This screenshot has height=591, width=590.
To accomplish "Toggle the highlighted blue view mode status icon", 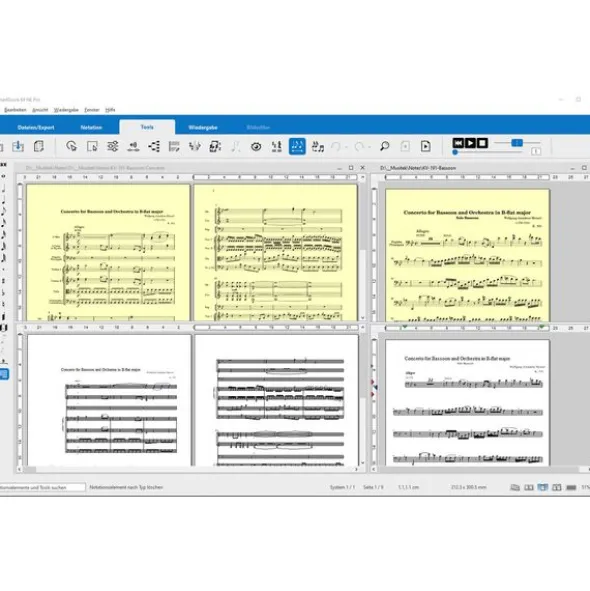I will click(543, 488).
